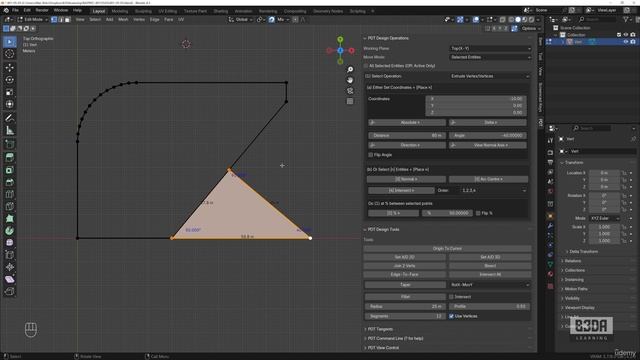The image size is (640, 360).
Task: Click the Edge-To-Face button
Action: [x=404, y=275]
